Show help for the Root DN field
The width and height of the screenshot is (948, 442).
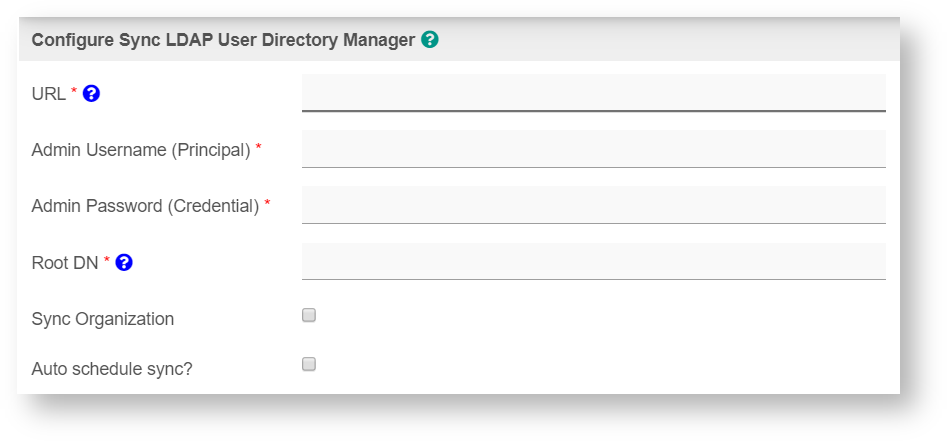click(x=124, y=263)
